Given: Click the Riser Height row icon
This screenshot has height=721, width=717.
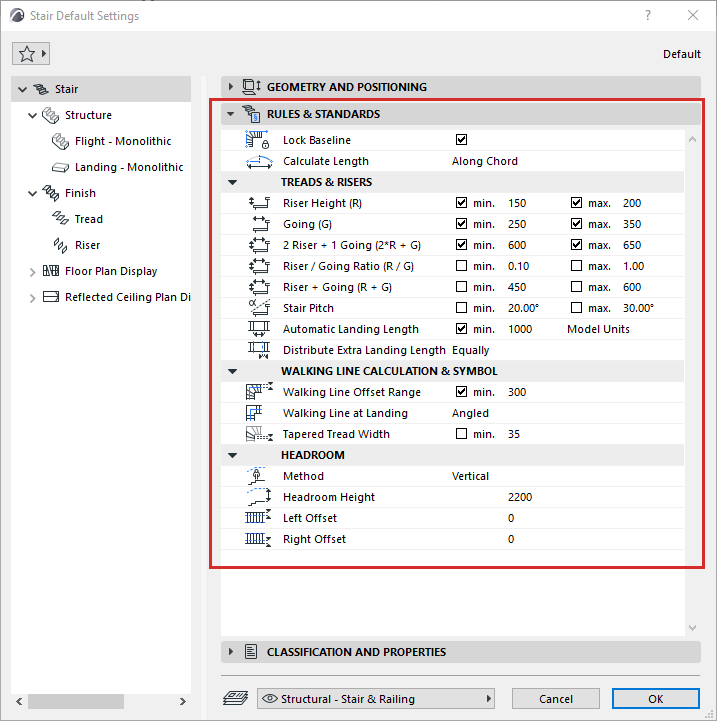Looking at the screenshot, I should [259, 203].
